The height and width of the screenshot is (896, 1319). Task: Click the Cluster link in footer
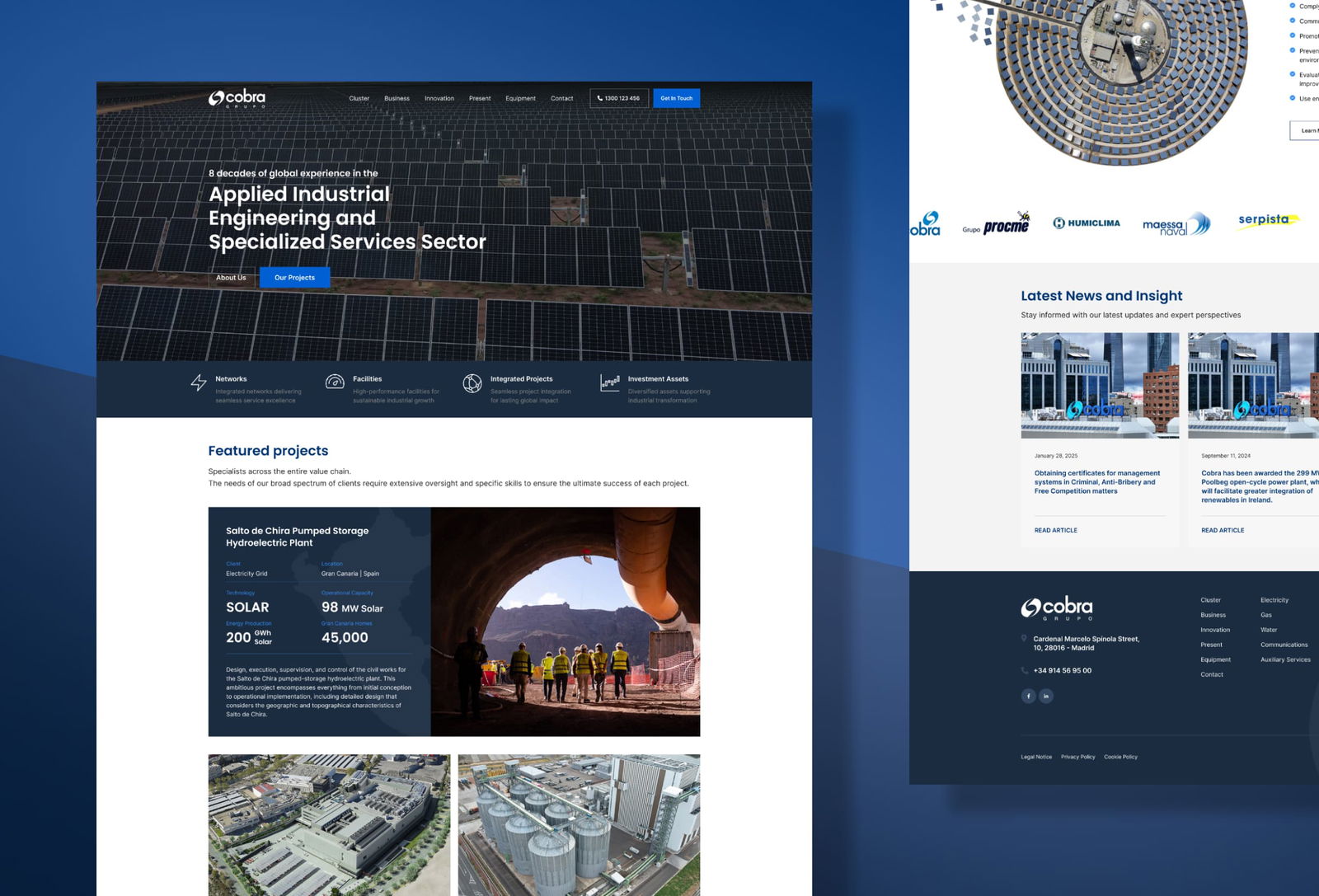click(1211, 600)
